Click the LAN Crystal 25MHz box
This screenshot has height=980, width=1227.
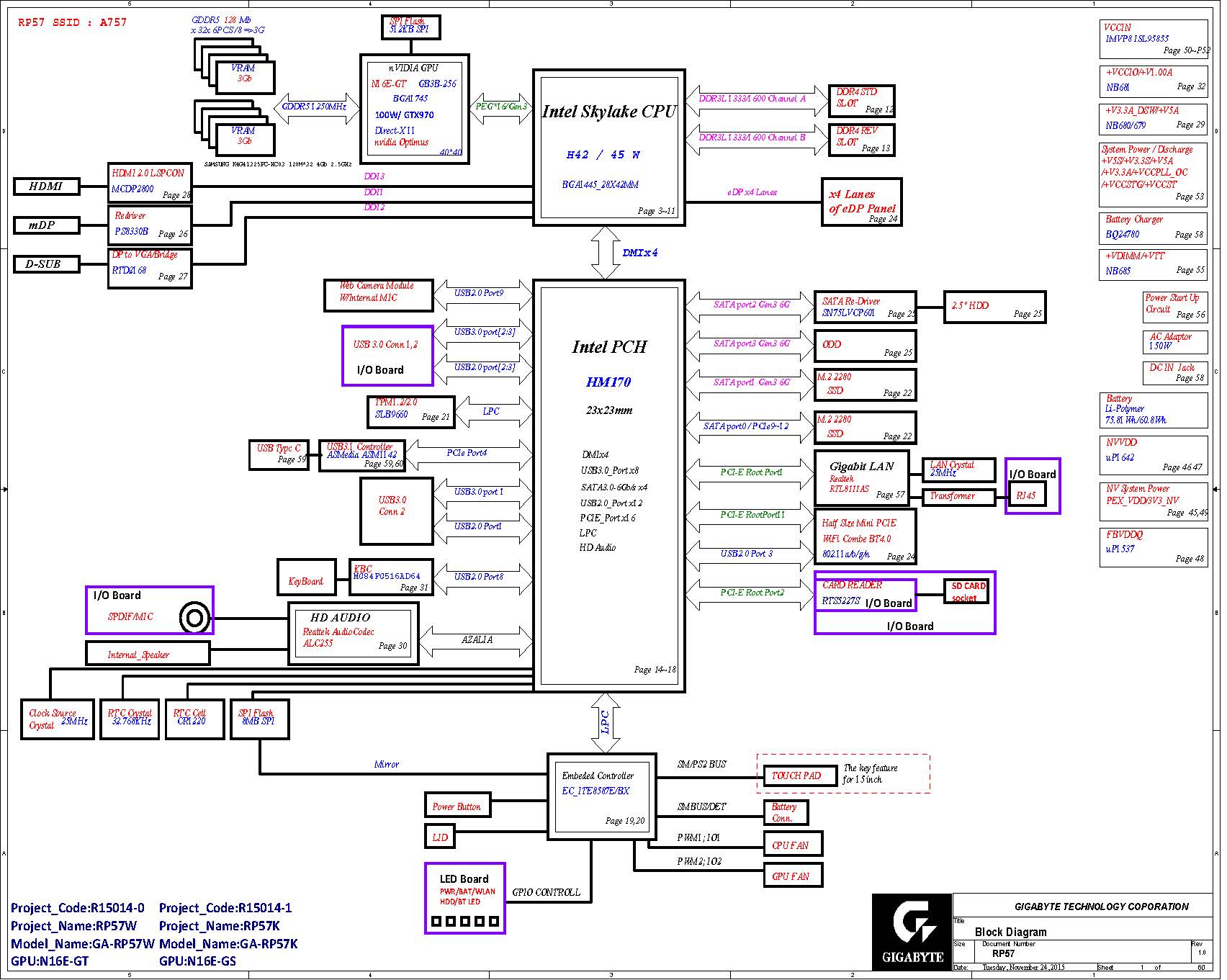[959, 469]
